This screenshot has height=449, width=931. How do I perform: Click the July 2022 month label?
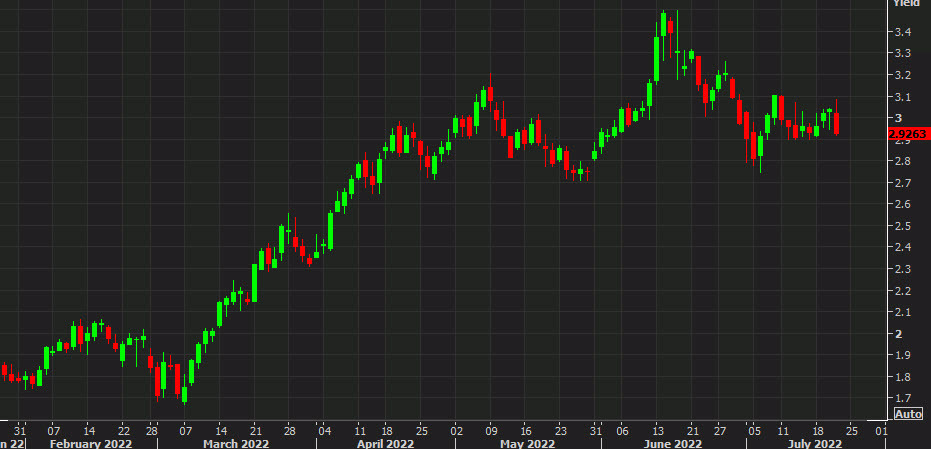[813, 444]
